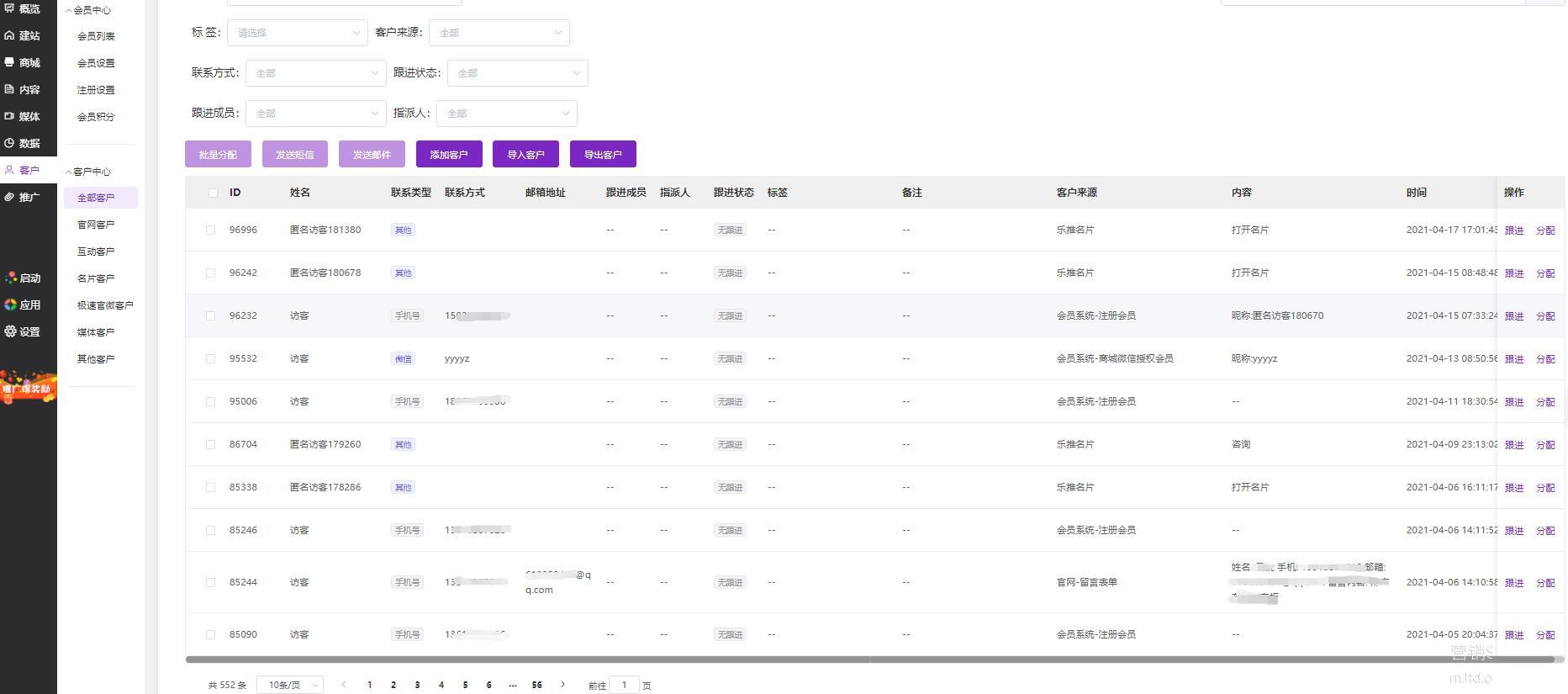Open the 媒体 media icon in sidebar
Viewport: 1568px width, 694px height.
pos(9,116)
